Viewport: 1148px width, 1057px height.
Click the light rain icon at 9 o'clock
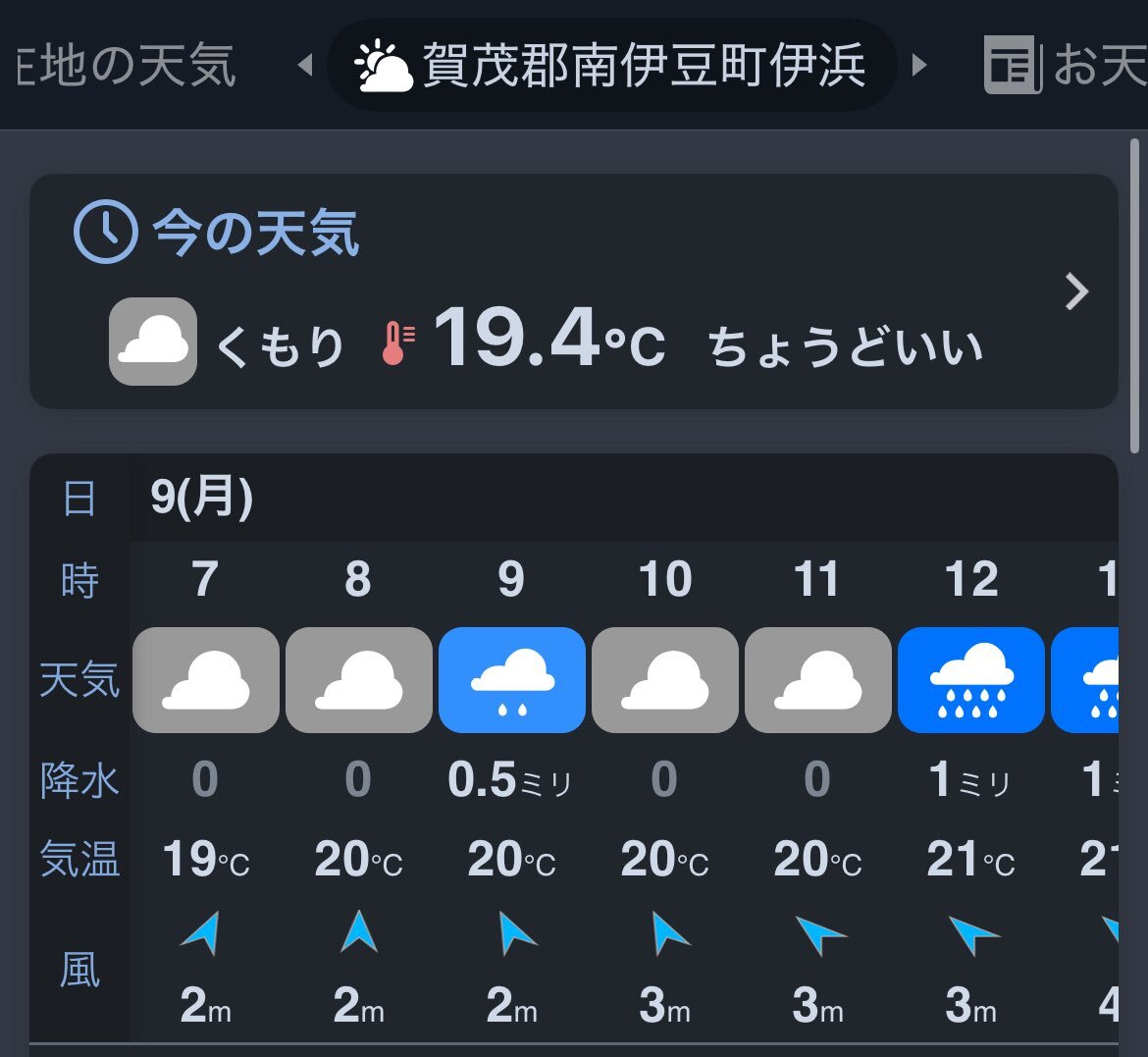click(x=512, y=680)
